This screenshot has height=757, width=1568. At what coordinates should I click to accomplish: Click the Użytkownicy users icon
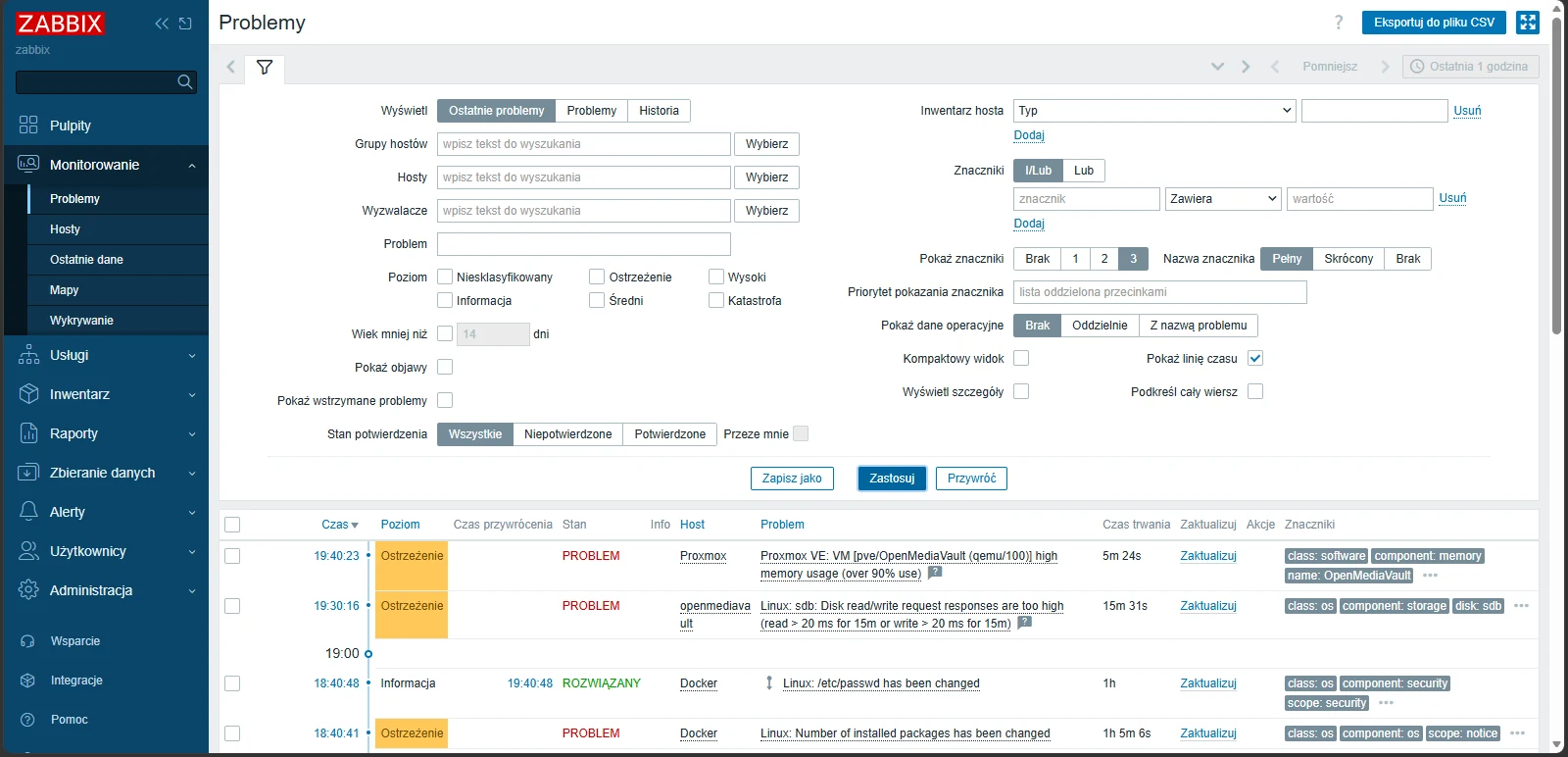(x=28, y=551)
